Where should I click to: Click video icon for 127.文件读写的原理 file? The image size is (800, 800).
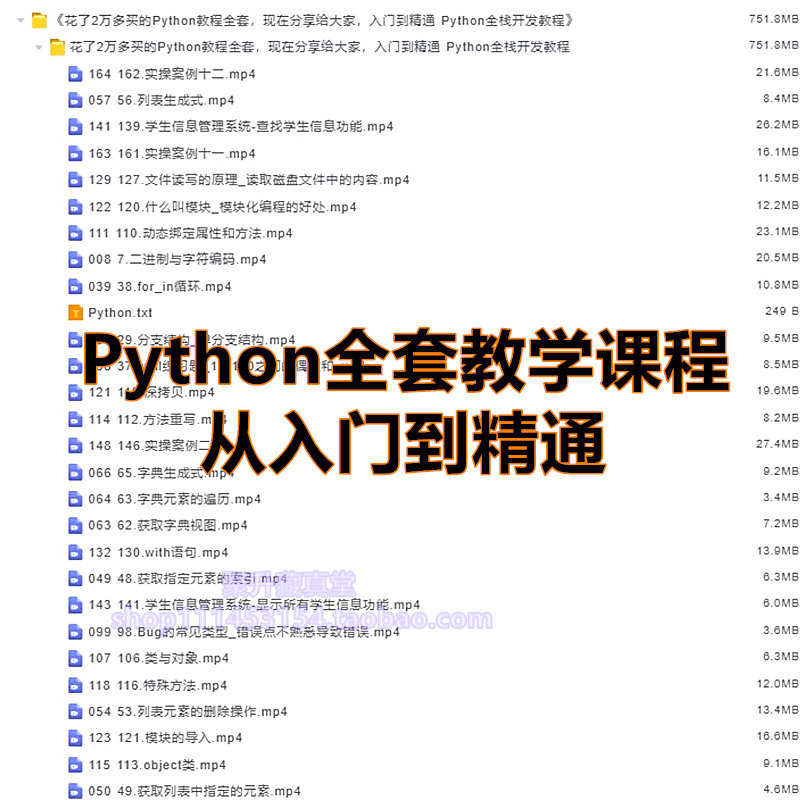(75, 180)
